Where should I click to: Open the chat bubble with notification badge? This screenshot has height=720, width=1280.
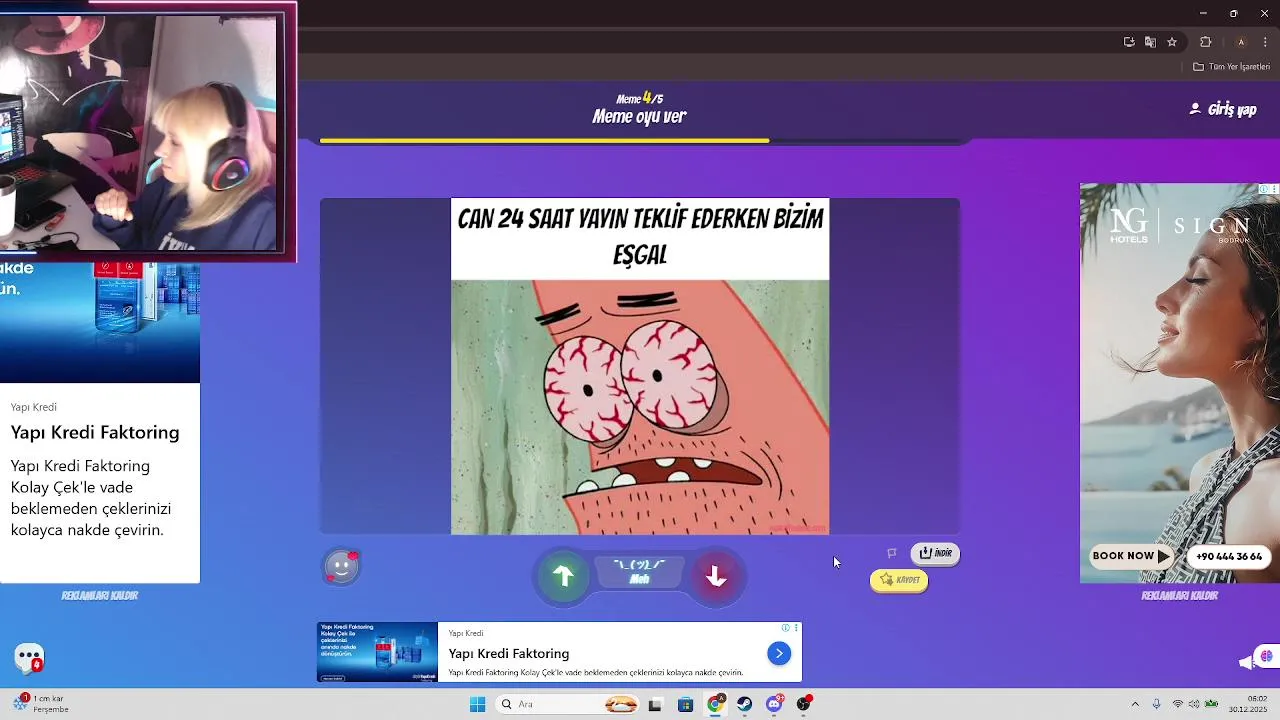[x=29, y=658]
